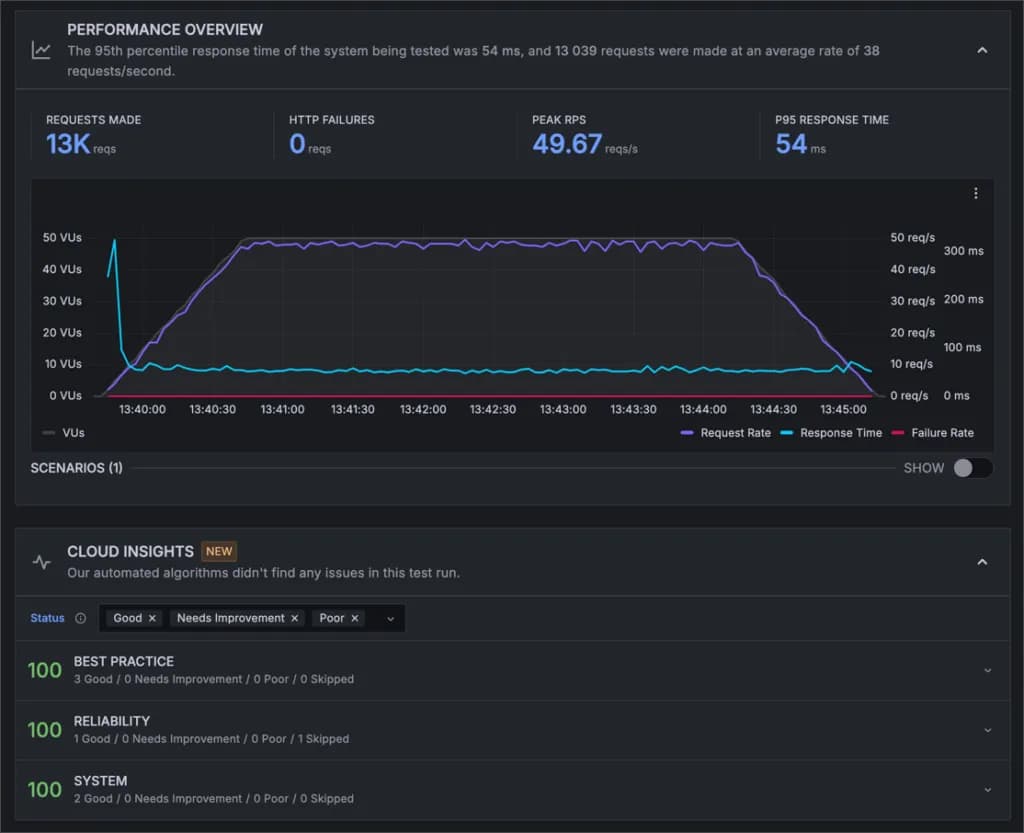Enable the SHOW scenarios toggle
The image size is (1024, 833).
(971, 467)
